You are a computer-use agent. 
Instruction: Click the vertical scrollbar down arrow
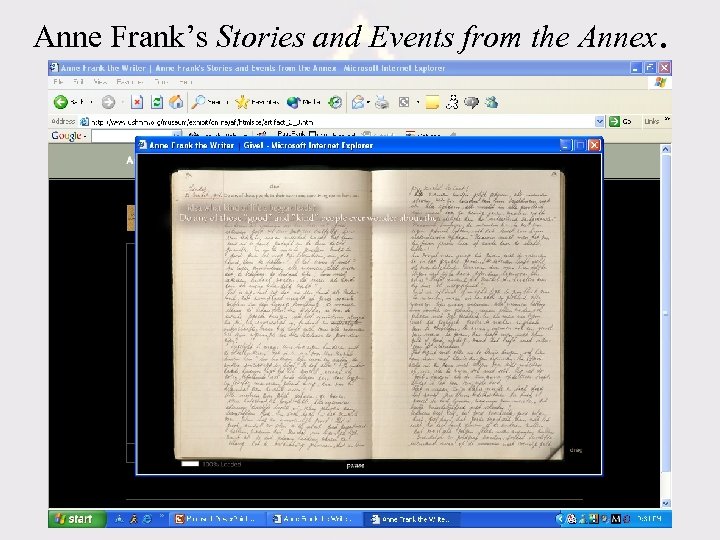click(x=665, y=503)
